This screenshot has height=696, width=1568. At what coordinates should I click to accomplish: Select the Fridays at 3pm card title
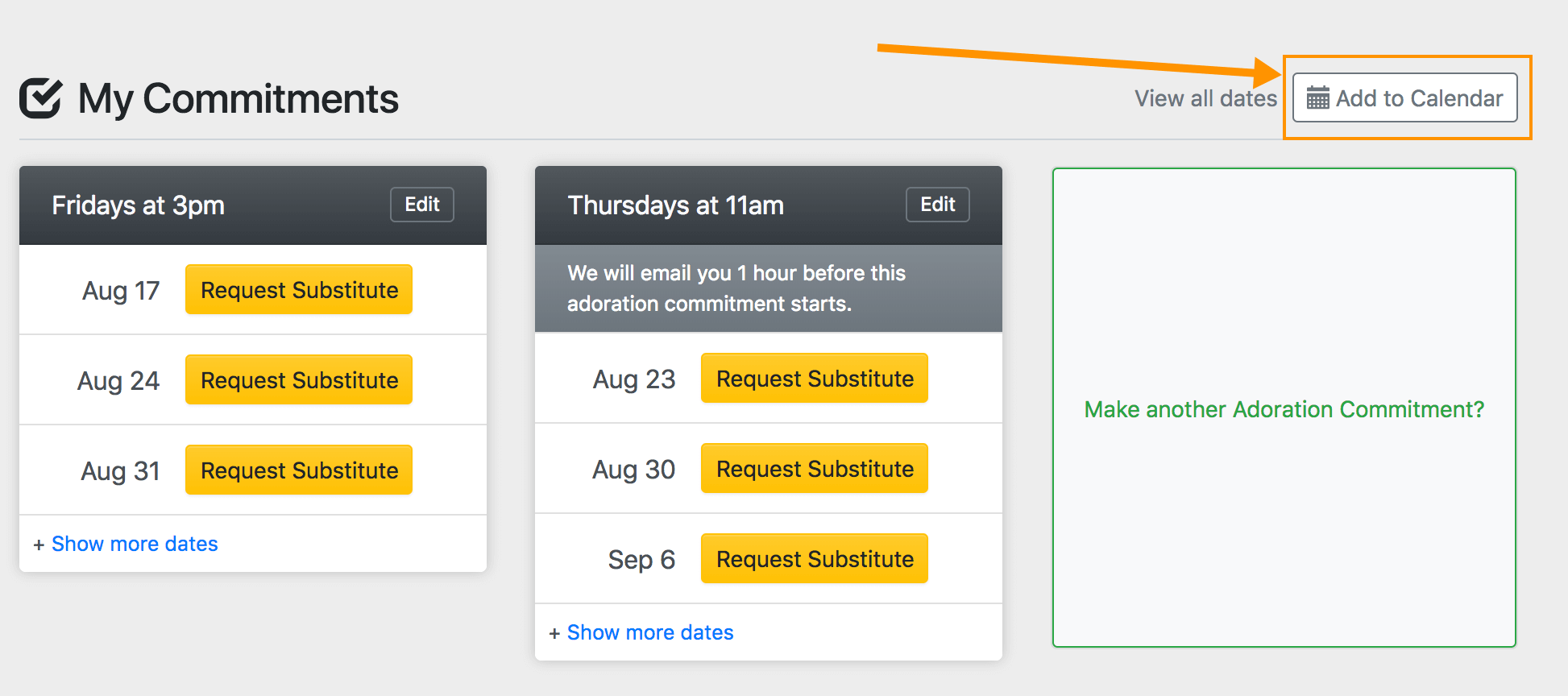tap(139, 205)
